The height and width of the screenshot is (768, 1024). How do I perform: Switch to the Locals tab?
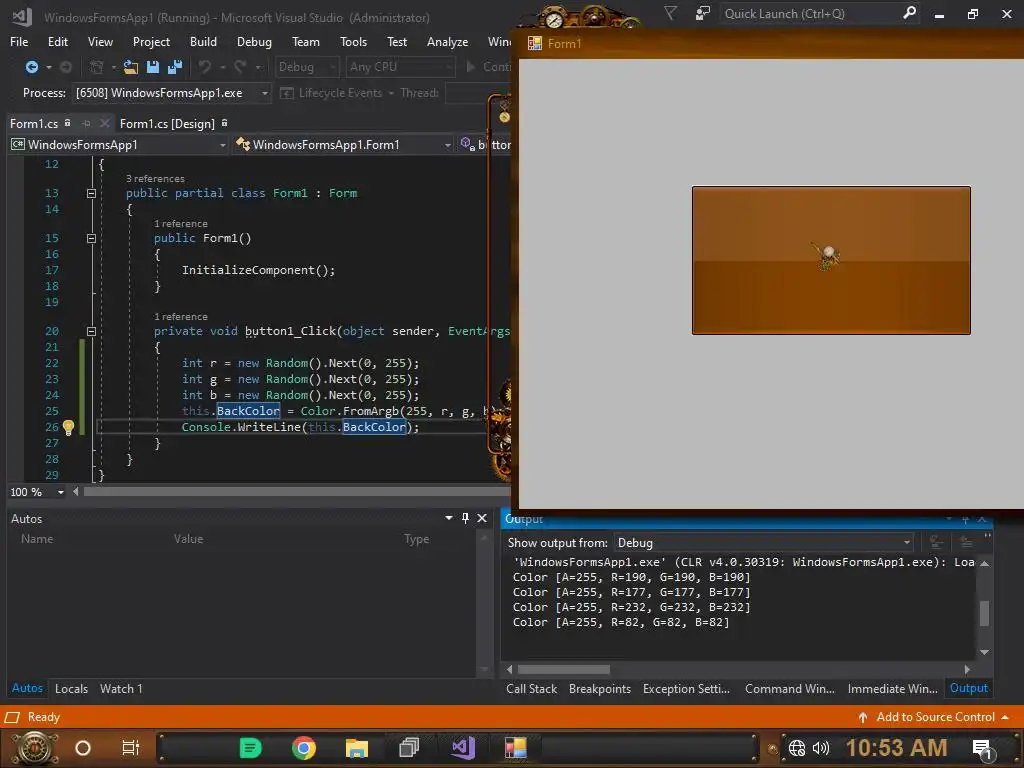tap(71, 688)
